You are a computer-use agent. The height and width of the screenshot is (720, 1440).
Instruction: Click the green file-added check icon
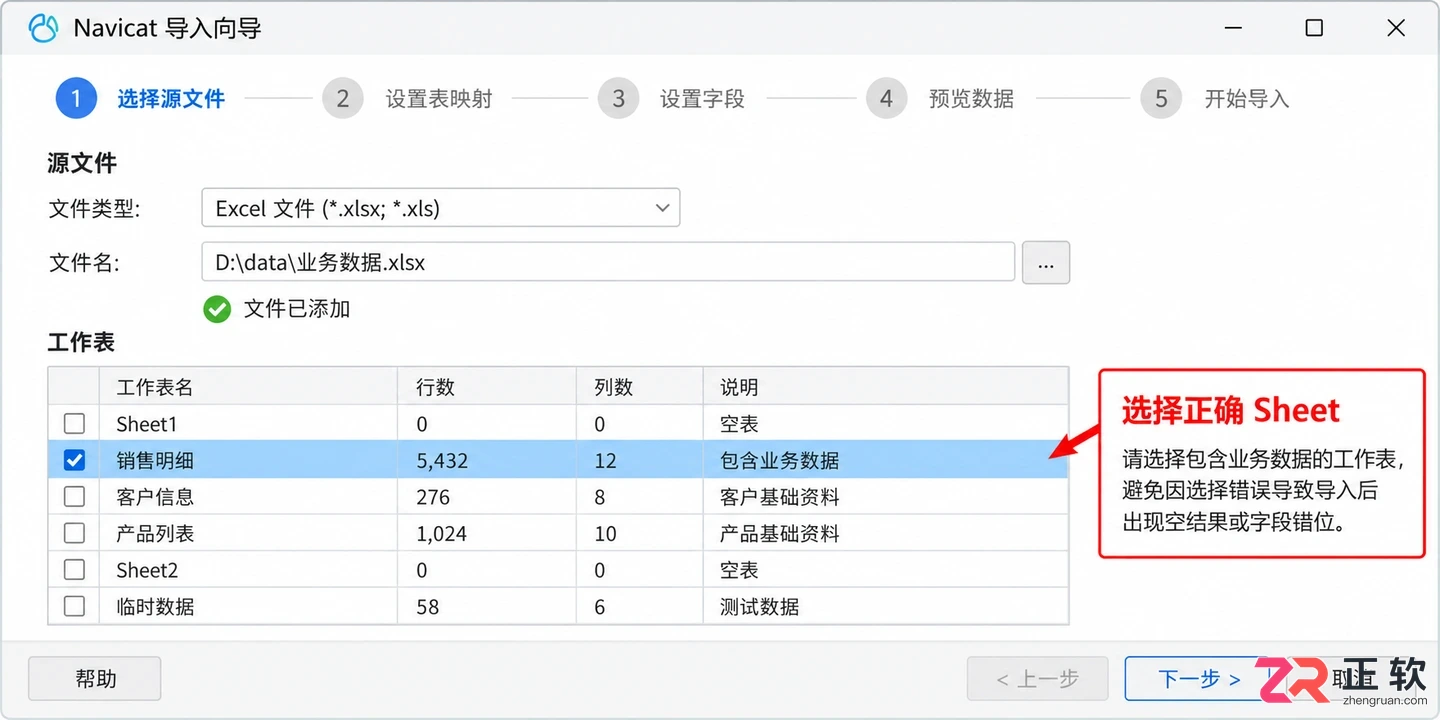[x=217, y=309]
